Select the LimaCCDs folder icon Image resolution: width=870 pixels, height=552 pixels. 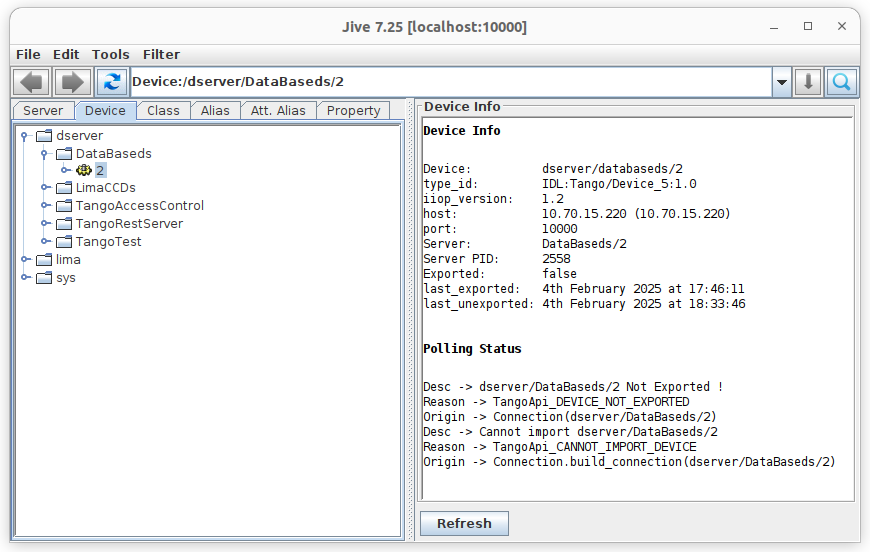[64, 188]
